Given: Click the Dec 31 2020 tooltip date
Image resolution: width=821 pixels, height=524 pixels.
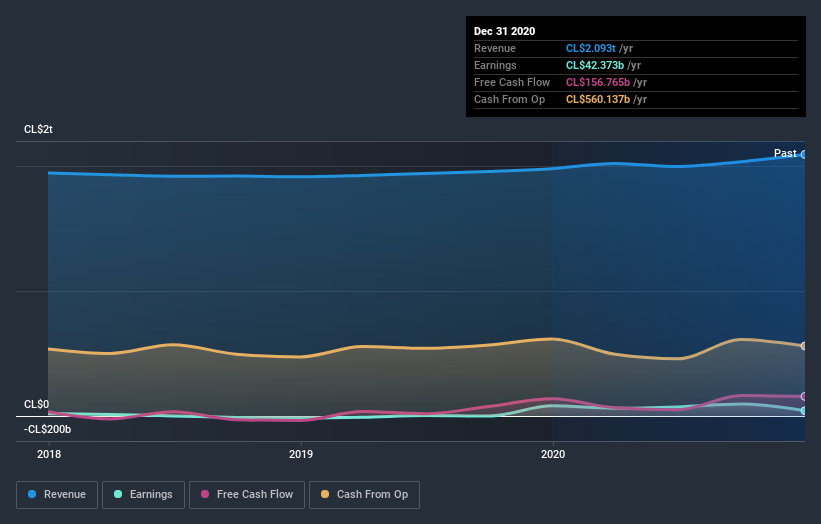Looking at the screenshot, I should pyautogui.click(x=504, y=31).
